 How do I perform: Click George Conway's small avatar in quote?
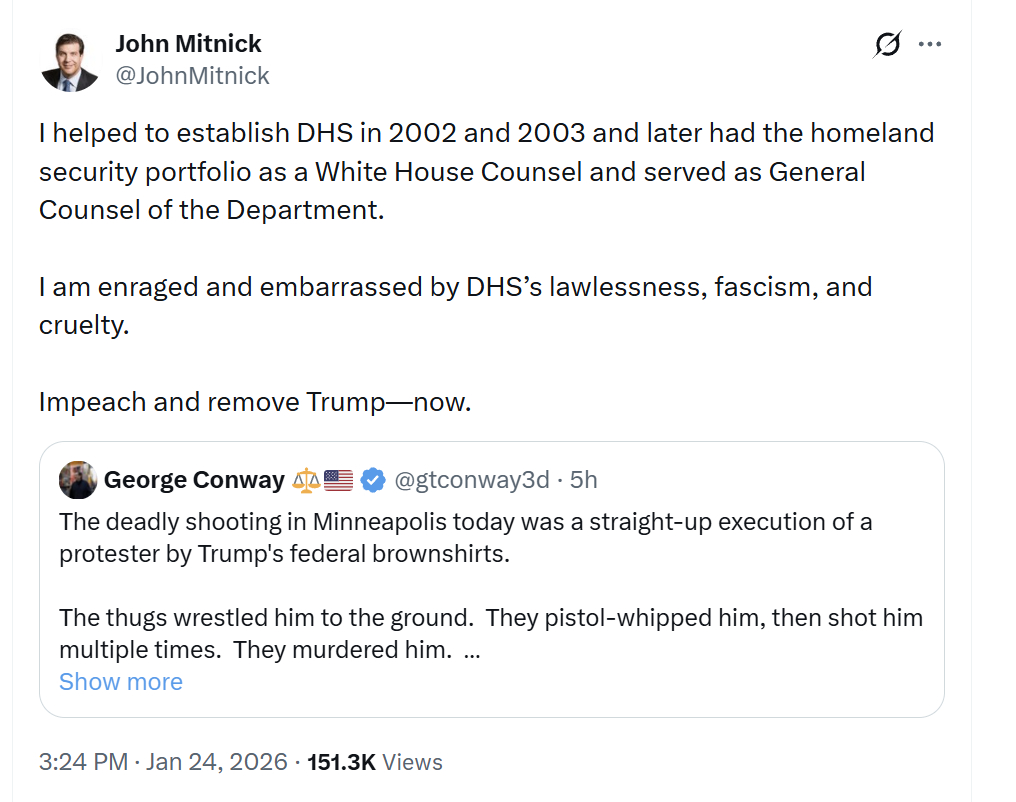click(x=78, y=480)
